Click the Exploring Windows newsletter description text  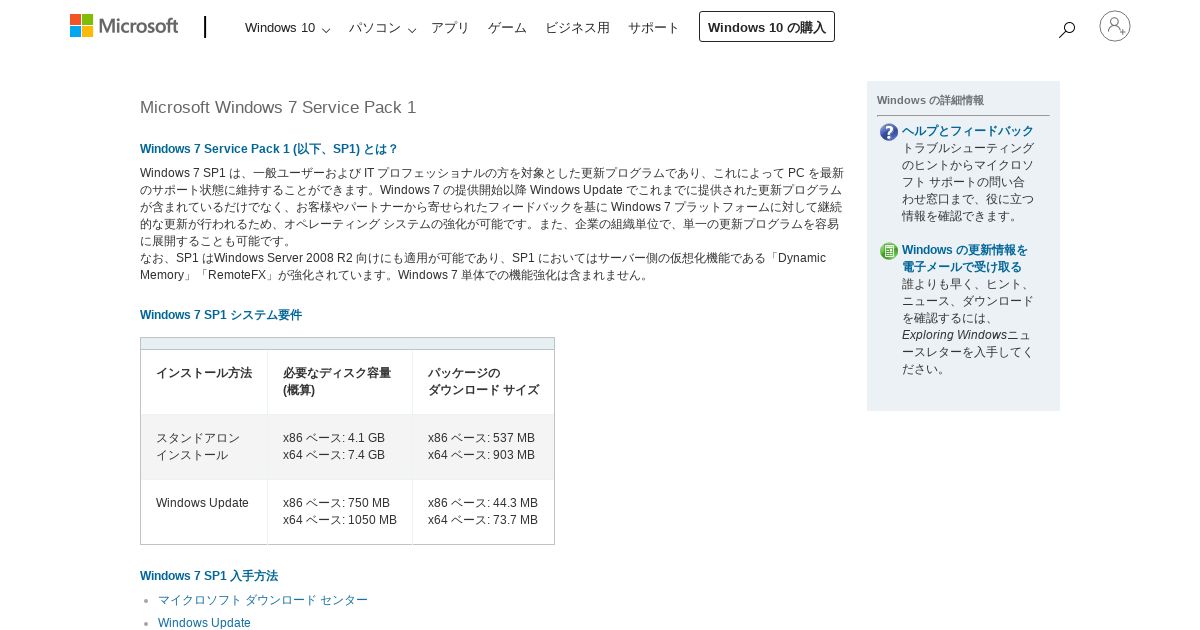coord(968,326)
